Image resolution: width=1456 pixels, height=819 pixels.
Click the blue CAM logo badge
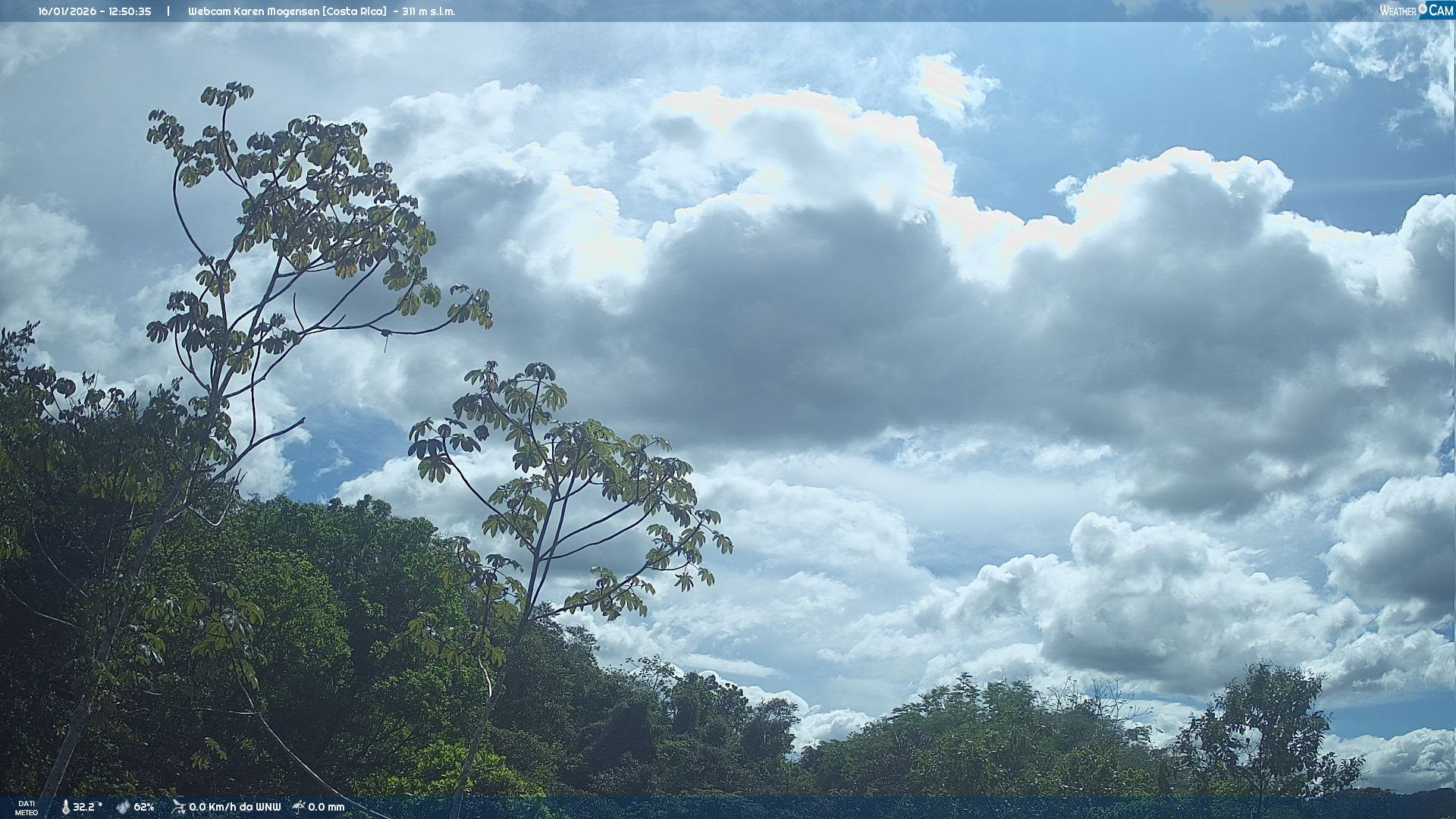[x=1441, y=11]
